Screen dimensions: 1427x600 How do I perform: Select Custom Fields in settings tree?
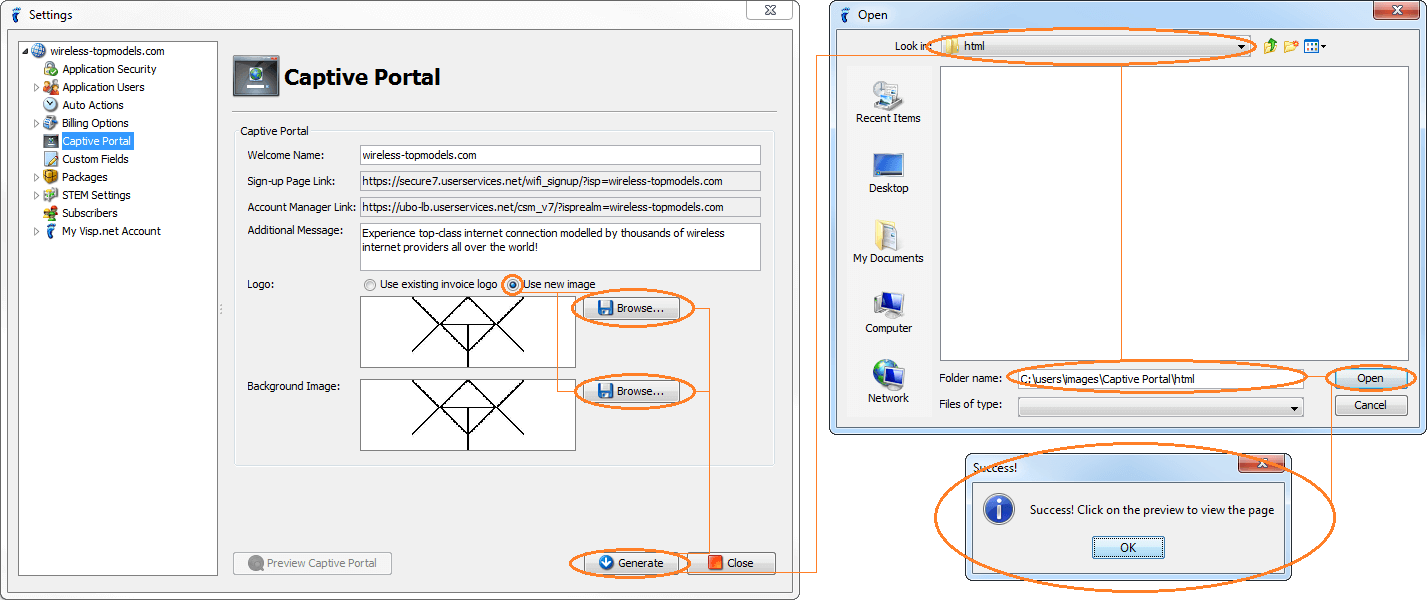click(95, 159)
